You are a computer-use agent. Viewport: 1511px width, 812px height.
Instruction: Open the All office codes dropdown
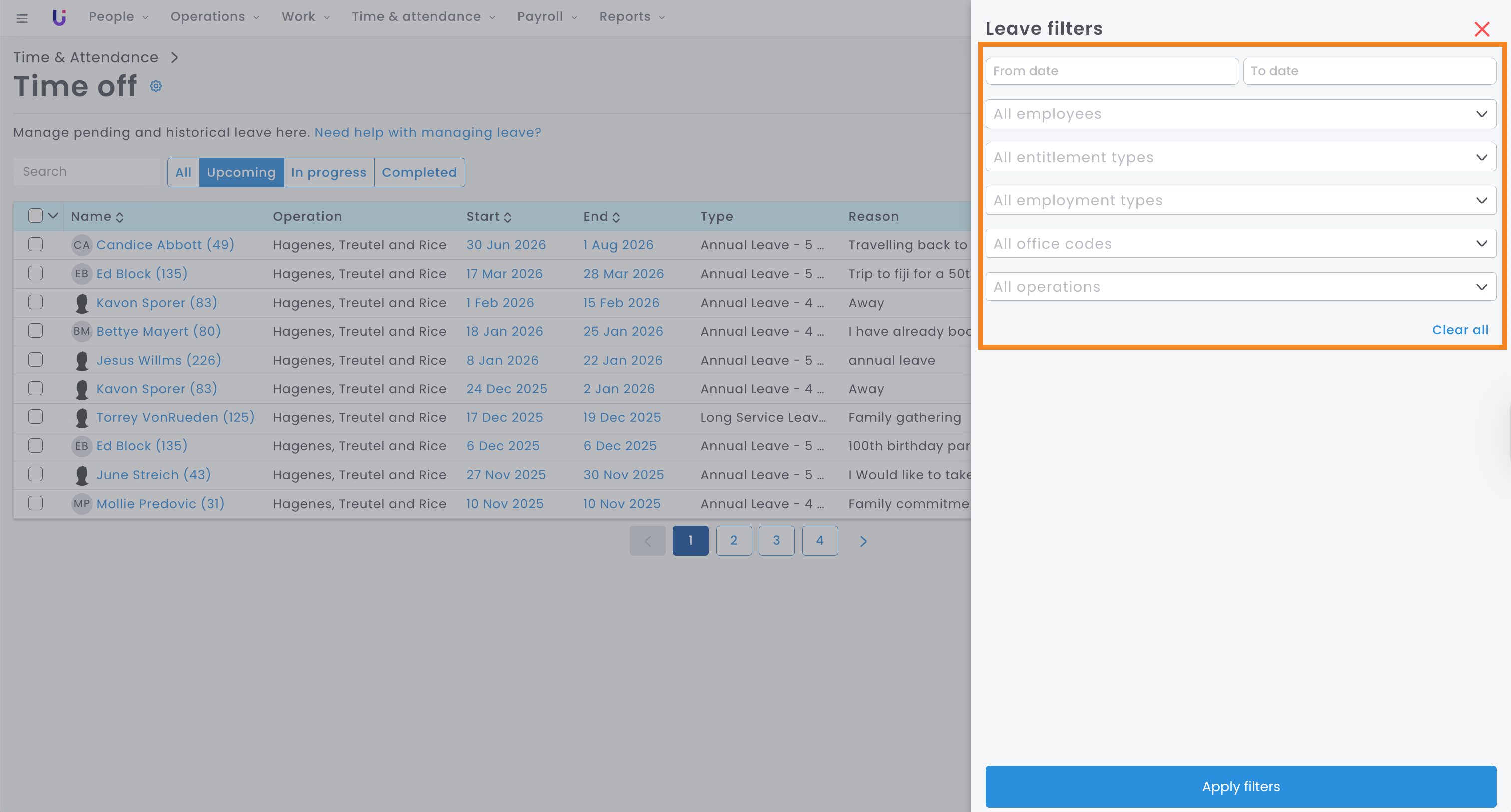coord(1241,243)
